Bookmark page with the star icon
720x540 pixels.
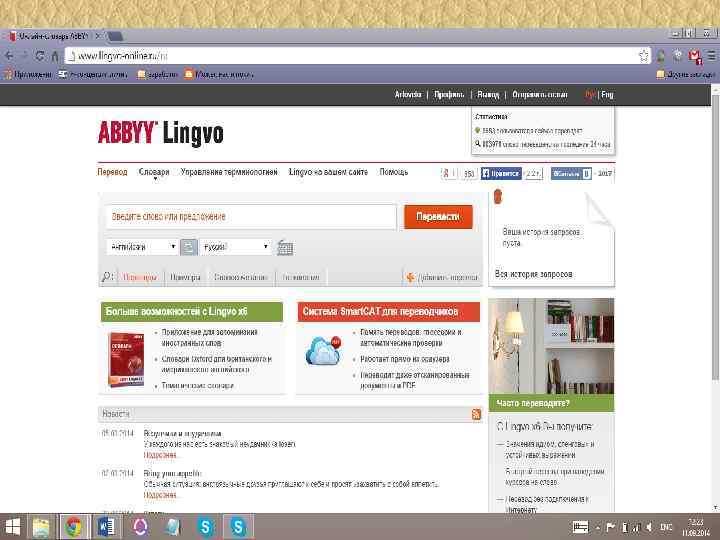pos(643,56)
